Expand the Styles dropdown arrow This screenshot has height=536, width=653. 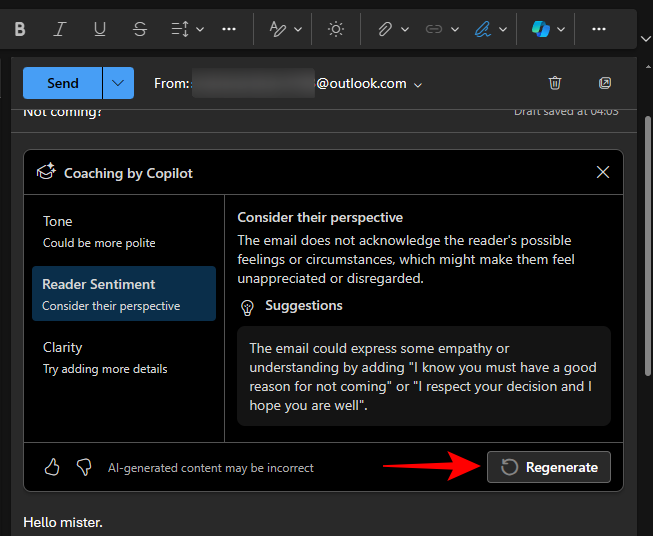pos(298,30)
